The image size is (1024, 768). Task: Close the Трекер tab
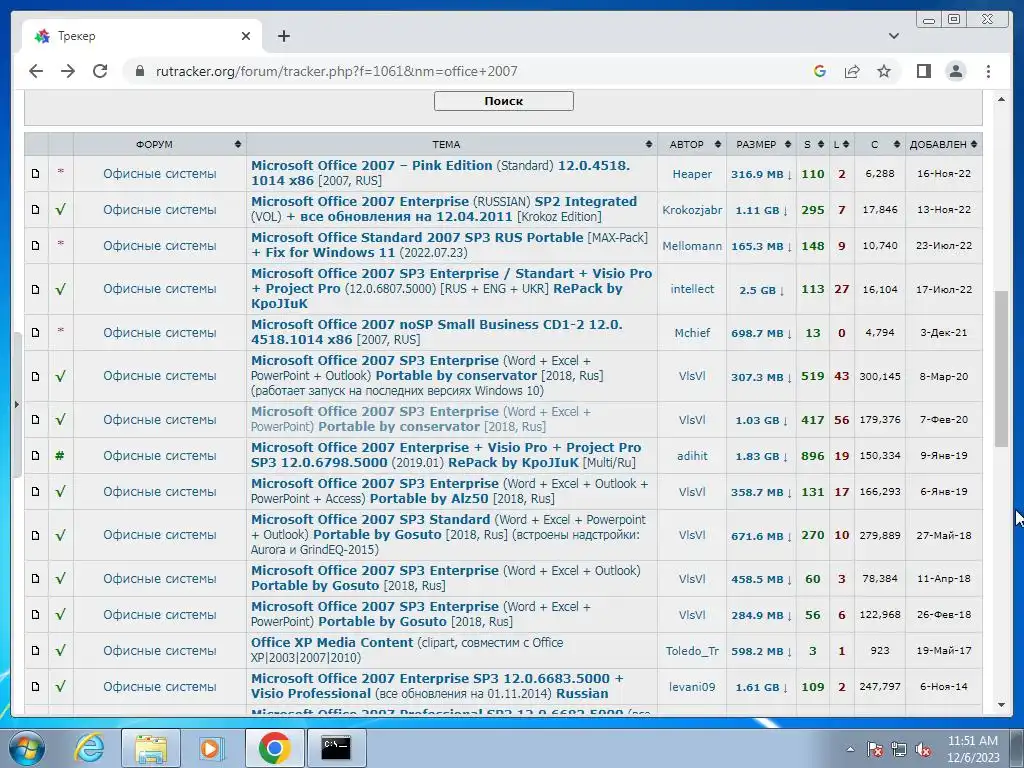click(246, 36)
